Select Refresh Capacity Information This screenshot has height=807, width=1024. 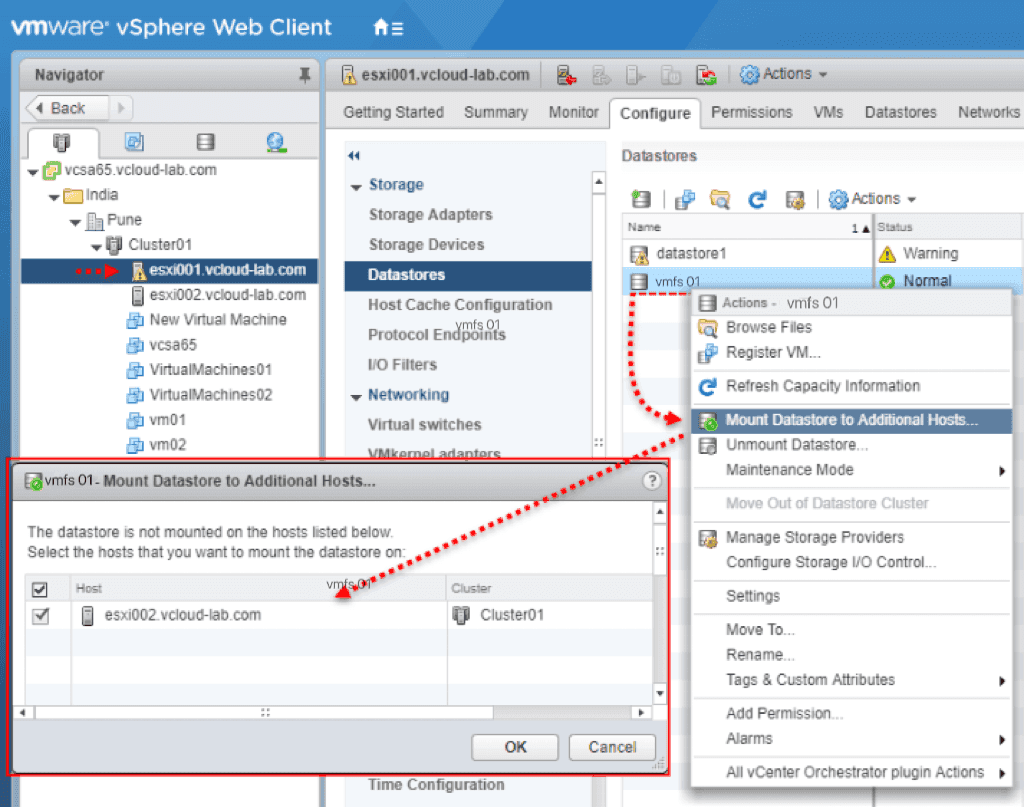(852, 387)
